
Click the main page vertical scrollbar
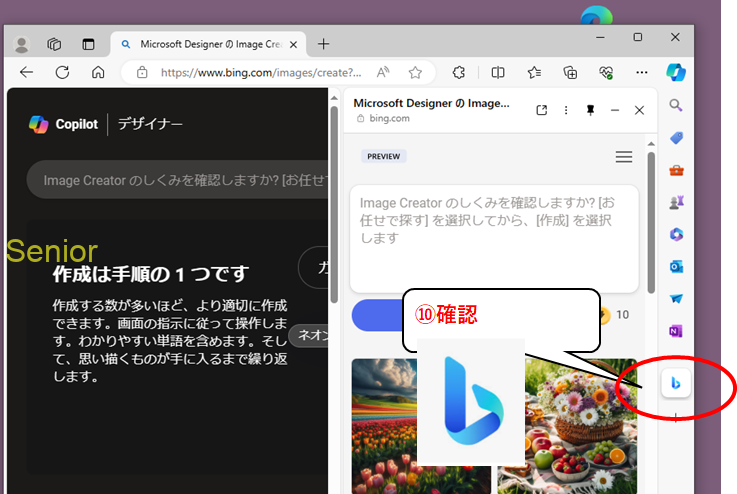tap(334, 205)
